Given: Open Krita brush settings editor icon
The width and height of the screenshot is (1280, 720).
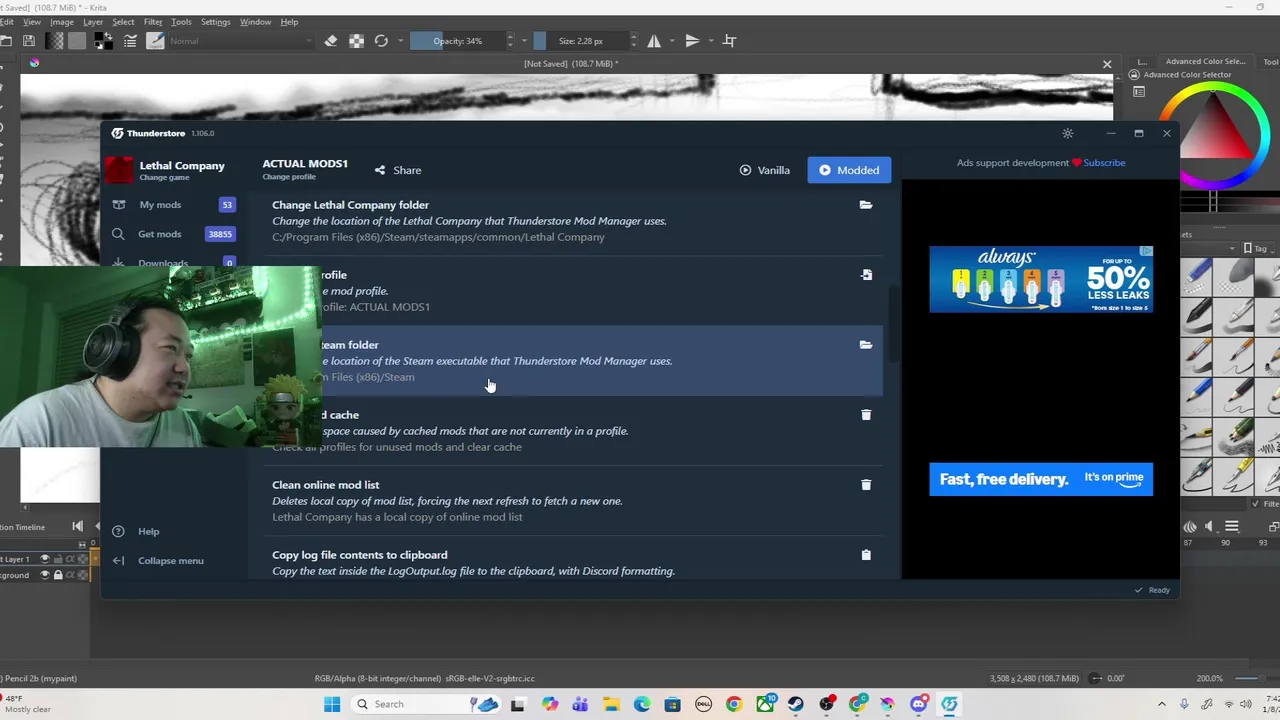Looking at the screenshot, I should point(130,41).
